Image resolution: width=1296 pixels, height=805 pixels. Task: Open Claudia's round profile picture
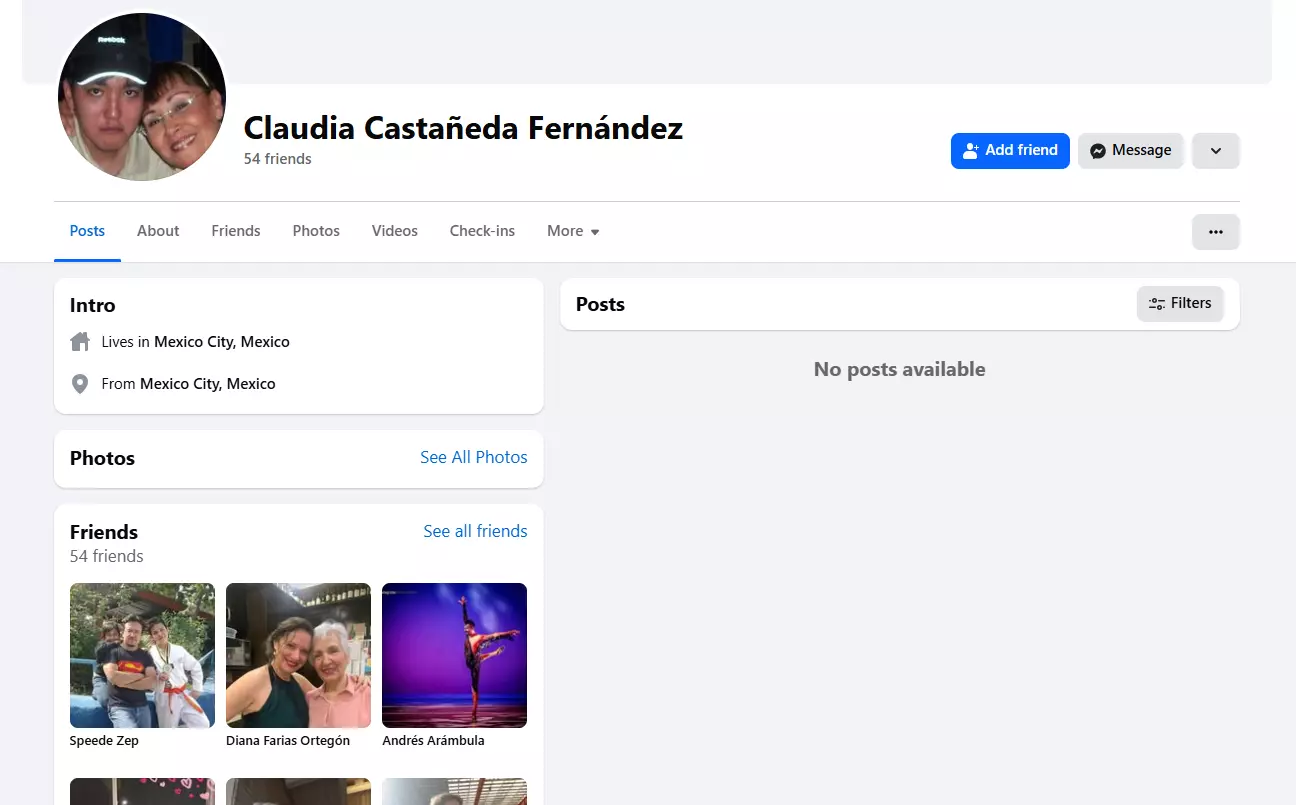[142, 97]
